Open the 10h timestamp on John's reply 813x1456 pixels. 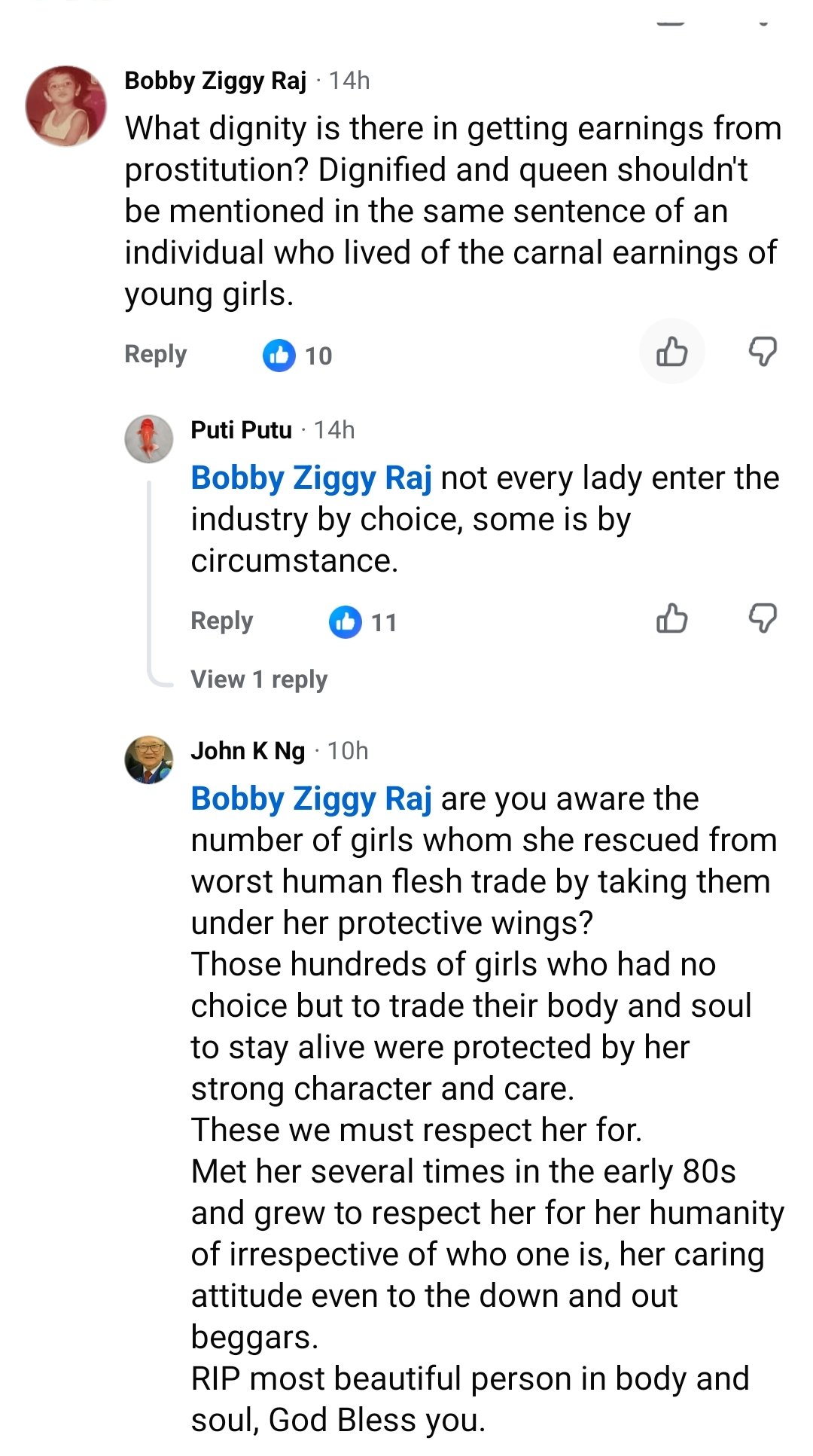(x=348, y=751)
